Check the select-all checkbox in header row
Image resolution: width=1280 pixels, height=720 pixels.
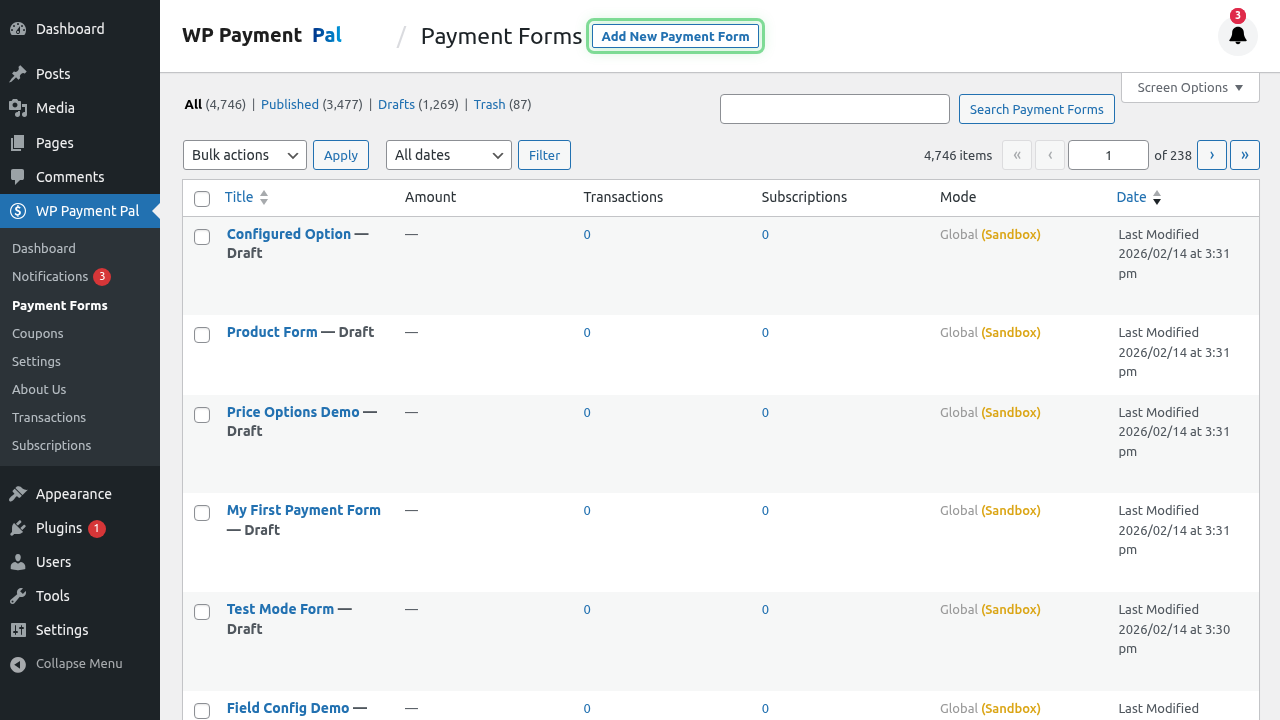202,199
